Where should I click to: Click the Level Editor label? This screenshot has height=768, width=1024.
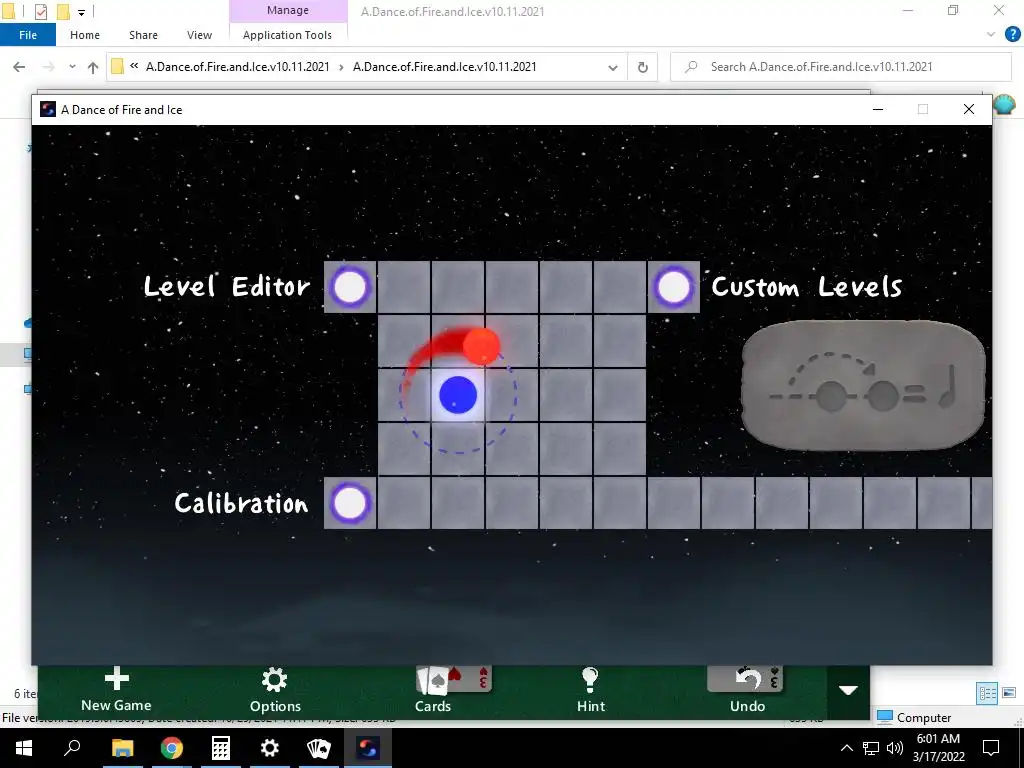[x=226, y=286]
